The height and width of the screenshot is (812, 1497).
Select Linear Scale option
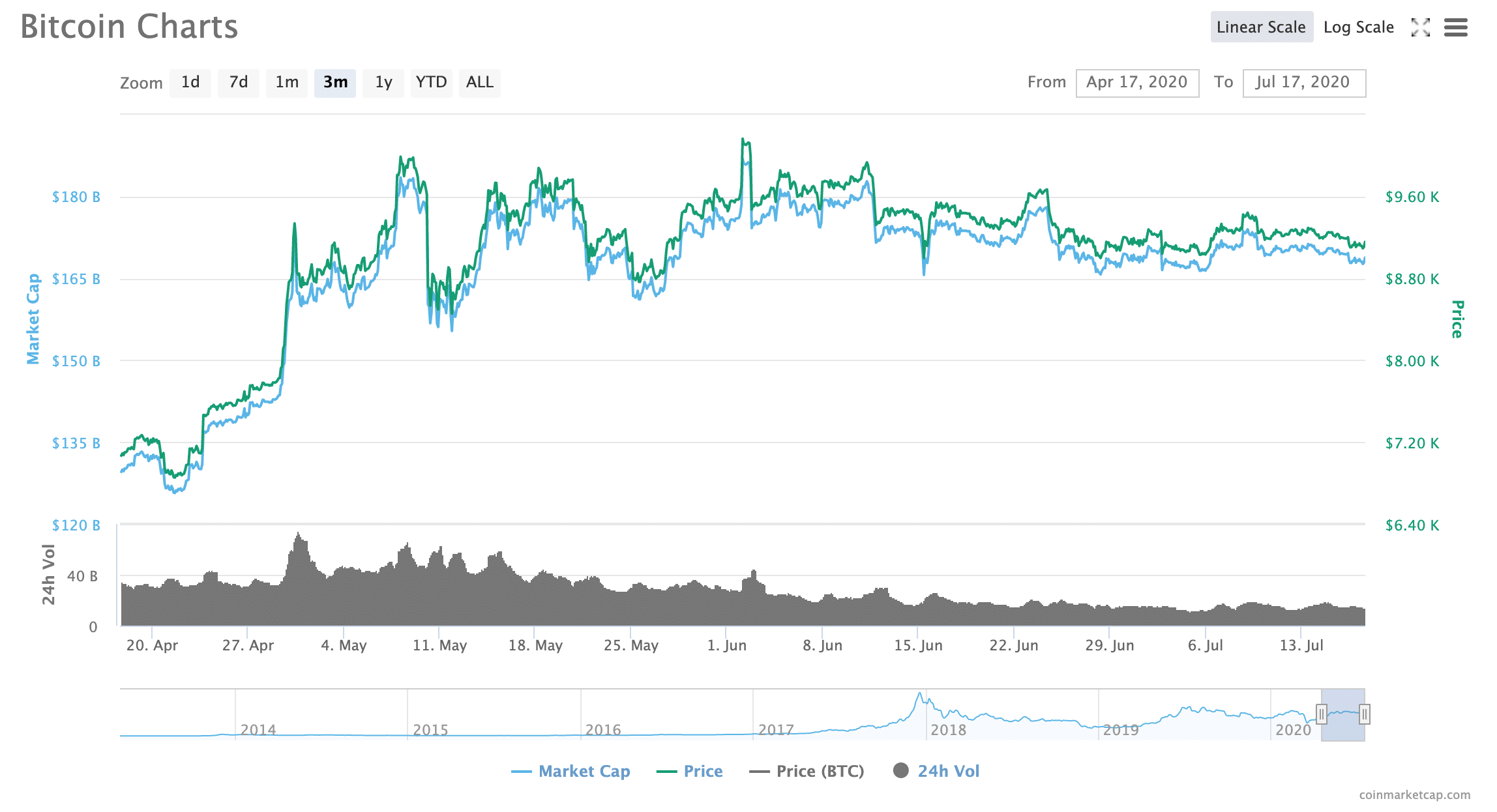tap(1261, 27)
